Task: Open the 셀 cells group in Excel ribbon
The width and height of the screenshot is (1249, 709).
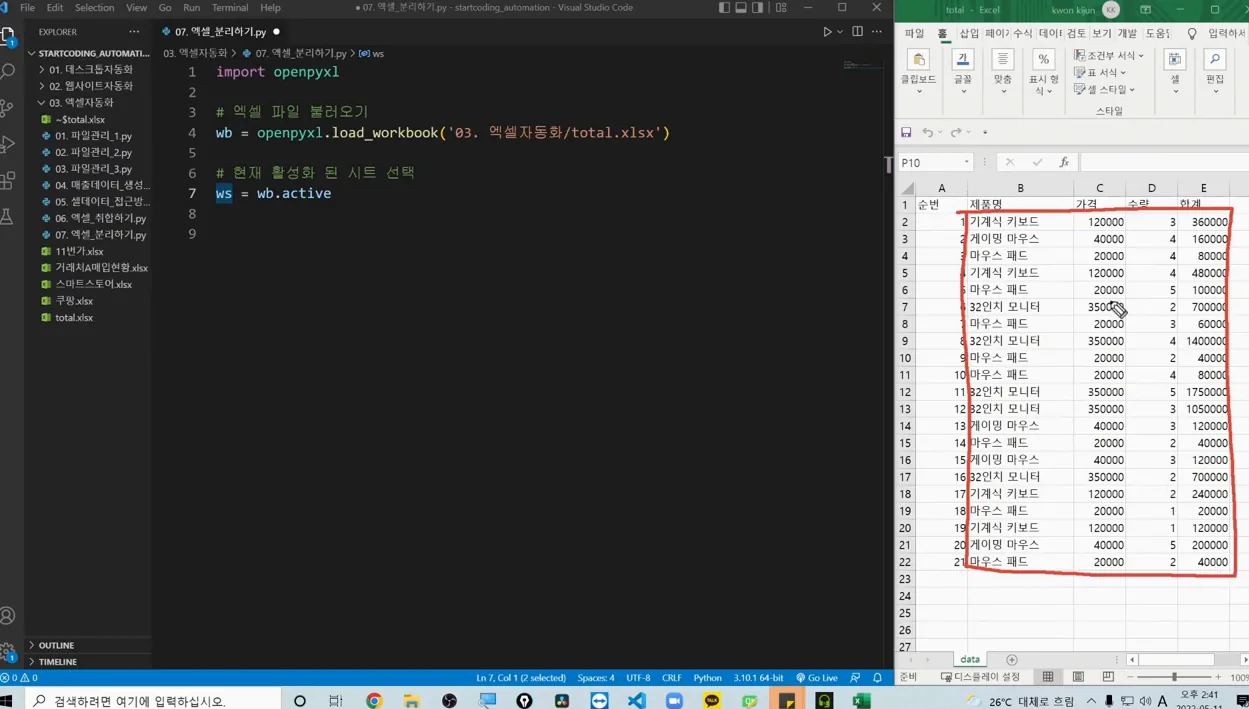Action: tap(1175, 72)
